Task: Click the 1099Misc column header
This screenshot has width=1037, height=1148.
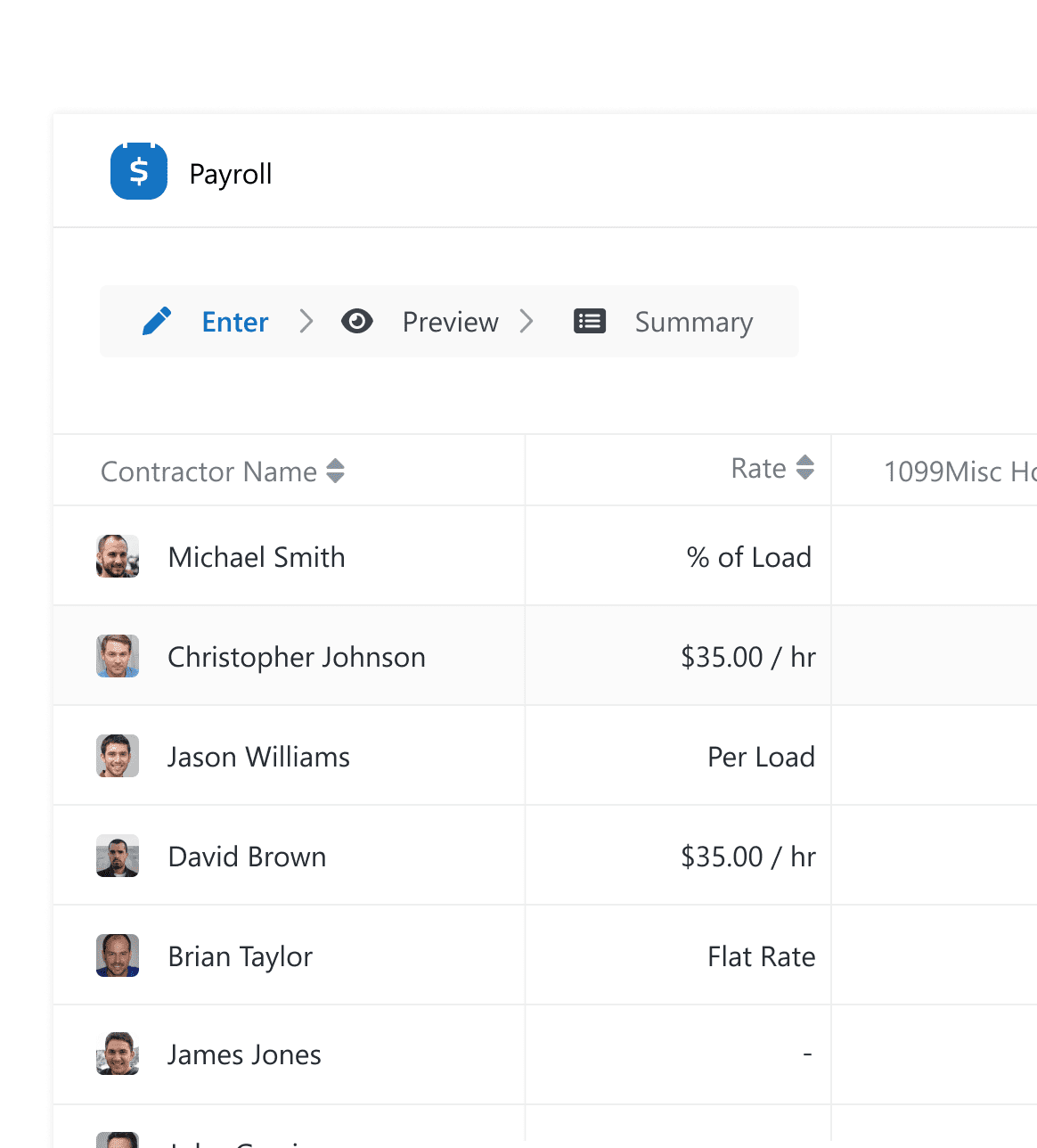Action: tap(959, 471)
